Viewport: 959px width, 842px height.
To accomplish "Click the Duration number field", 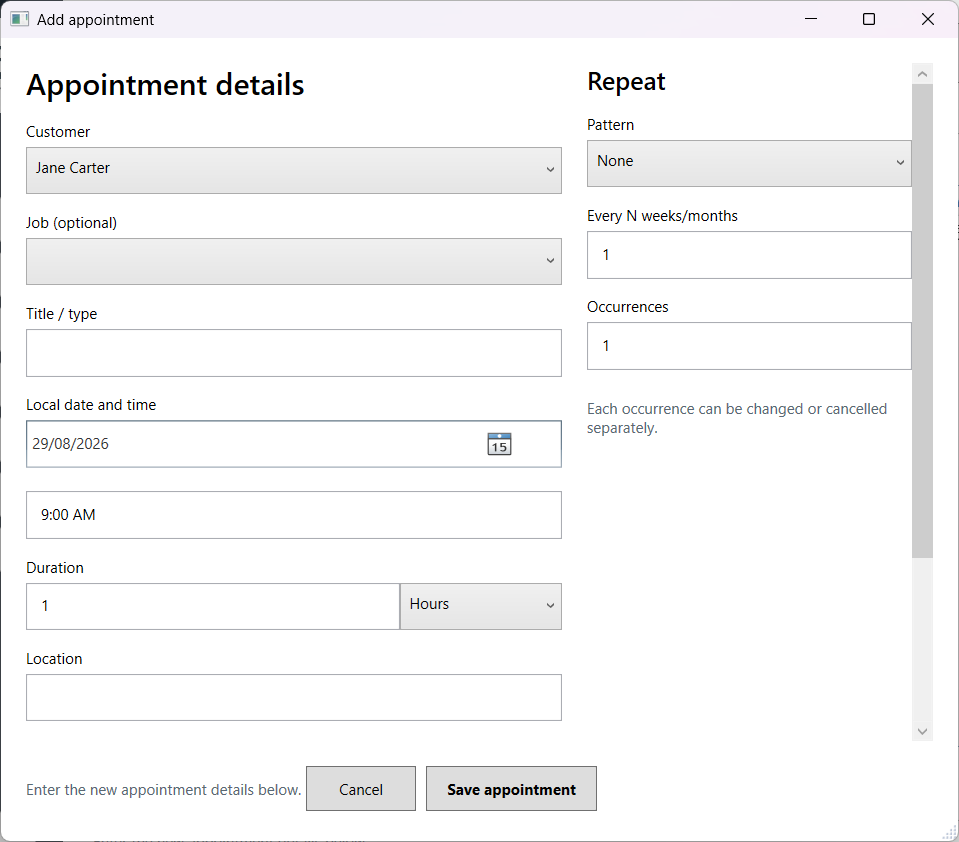I will 213,606.
